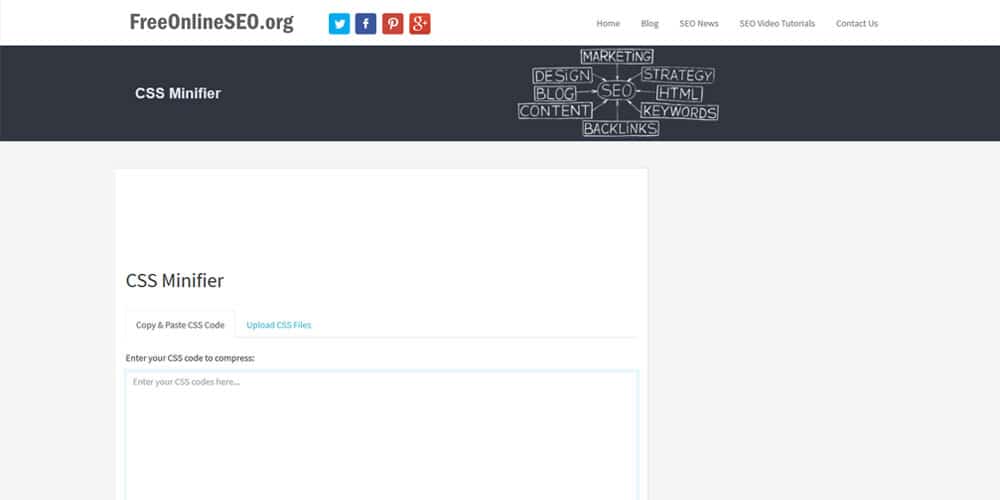Go to FreeOnlineSEO.org site logo
Viewport: 1000px width, 500px height.
[212, 22]
